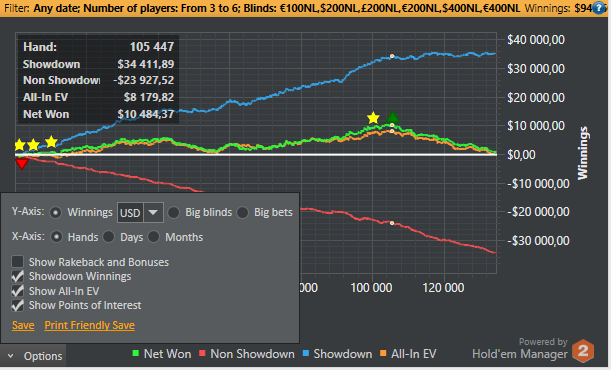Click the Net Won value $10 484,37
Screen dimensions: 611x370
click(146, 114)
